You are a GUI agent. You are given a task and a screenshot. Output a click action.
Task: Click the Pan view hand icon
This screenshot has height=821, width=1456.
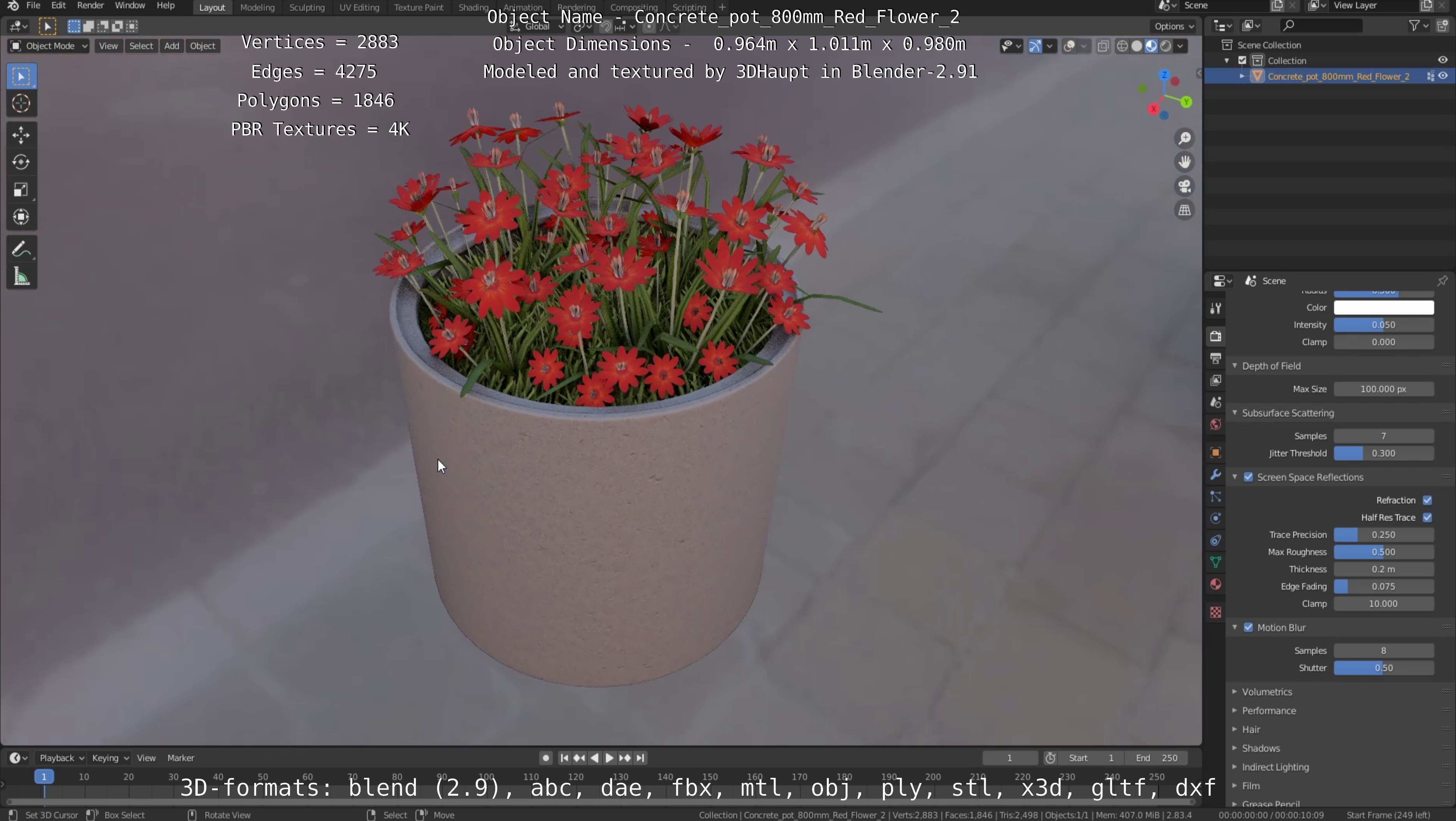coord(1184,162)
